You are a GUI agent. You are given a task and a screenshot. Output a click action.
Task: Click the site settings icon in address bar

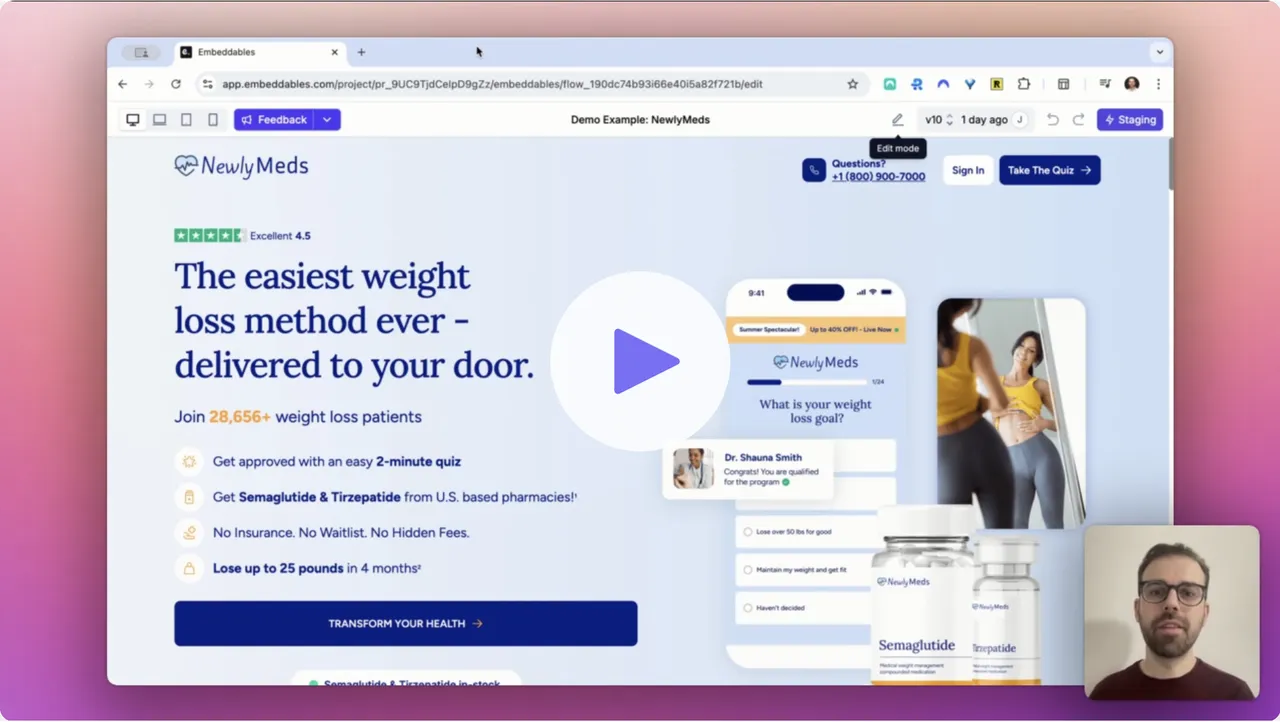click(207, 84)
